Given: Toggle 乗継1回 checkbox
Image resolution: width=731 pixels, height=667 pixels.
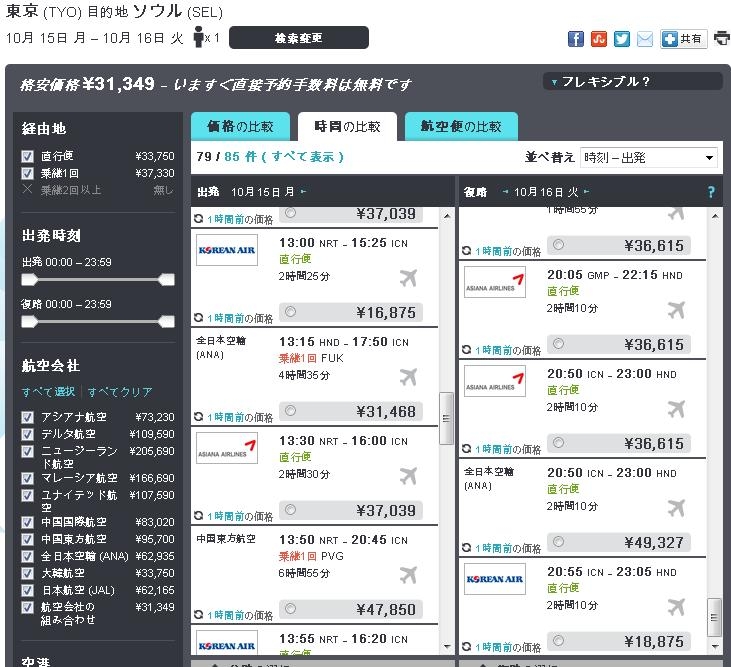Looking at the screenshot, I should pyautogui.click(x=28, y=173).
